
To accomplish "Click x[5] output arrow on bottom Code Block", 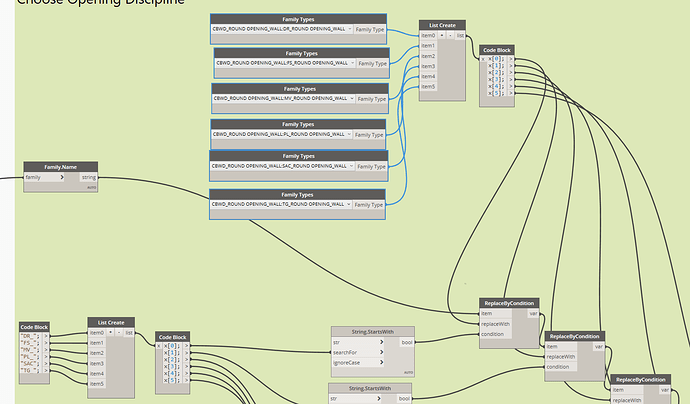I will [187, 380].
